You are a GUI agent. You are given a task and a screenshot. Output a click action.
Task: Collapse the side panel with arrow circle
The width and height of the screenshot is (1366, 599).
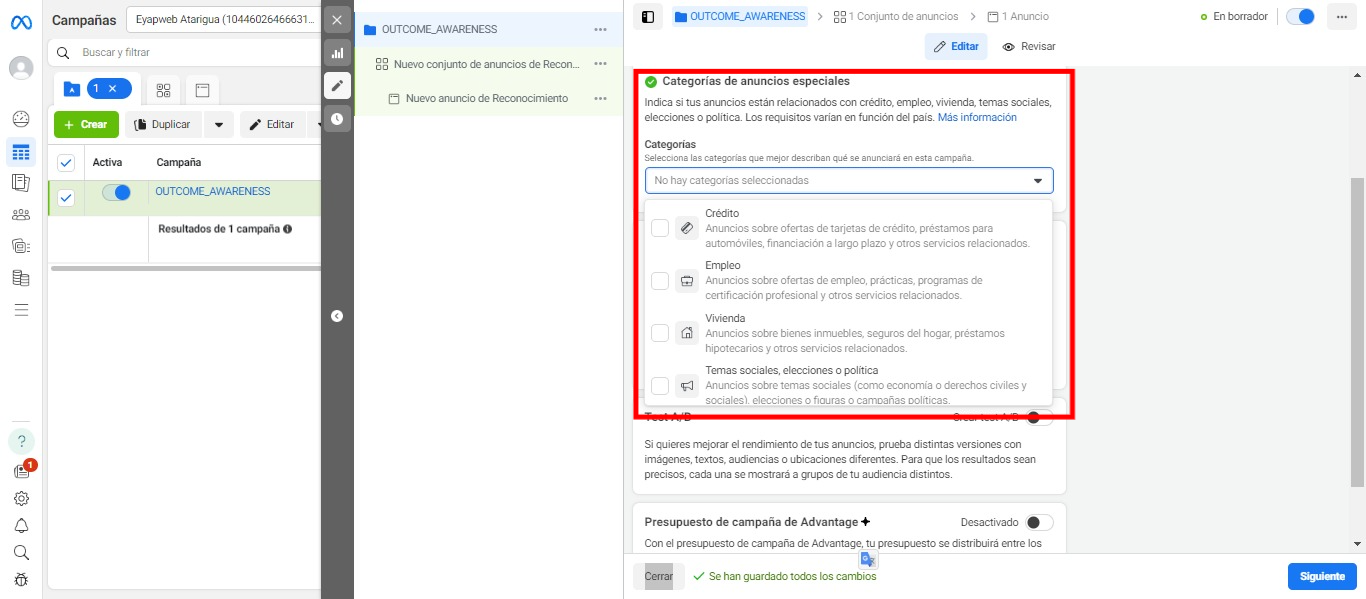pos(337,316)
